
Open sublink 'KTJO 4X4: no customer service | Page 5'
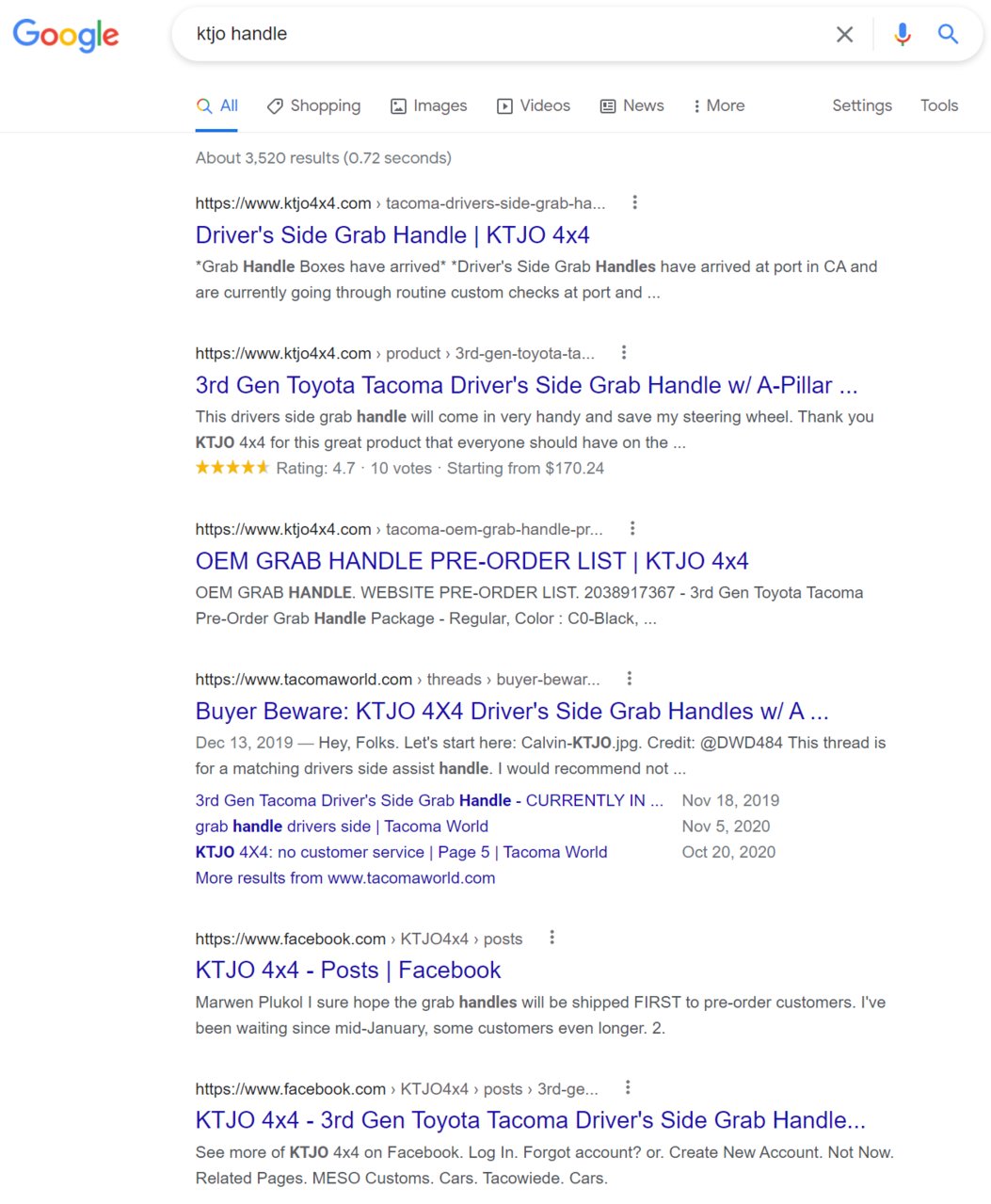tap(402, 852)
